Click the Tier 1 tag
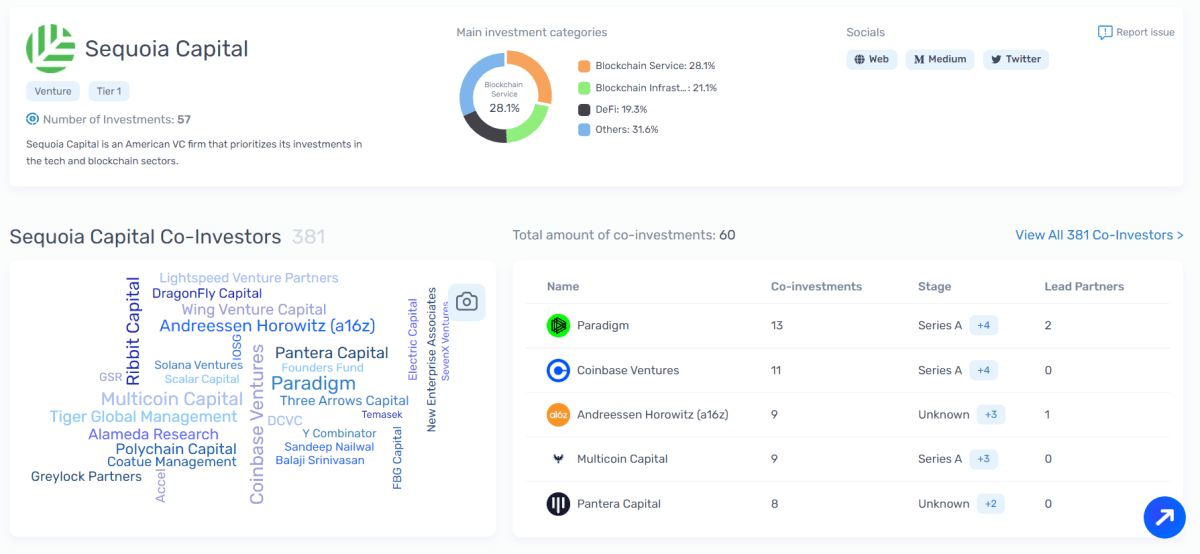Image resolution: width=1200 pixels, height=554 pixels. [108, 91]
